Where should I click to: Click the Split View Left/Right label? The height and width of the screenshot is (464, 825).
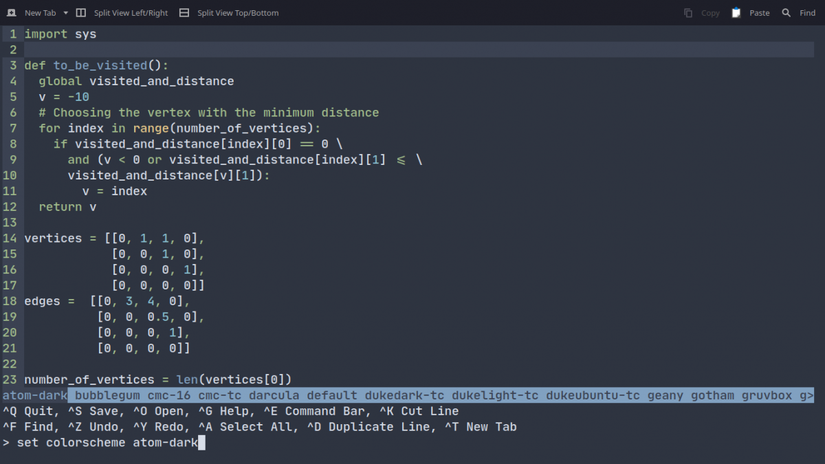click(131, 13)
